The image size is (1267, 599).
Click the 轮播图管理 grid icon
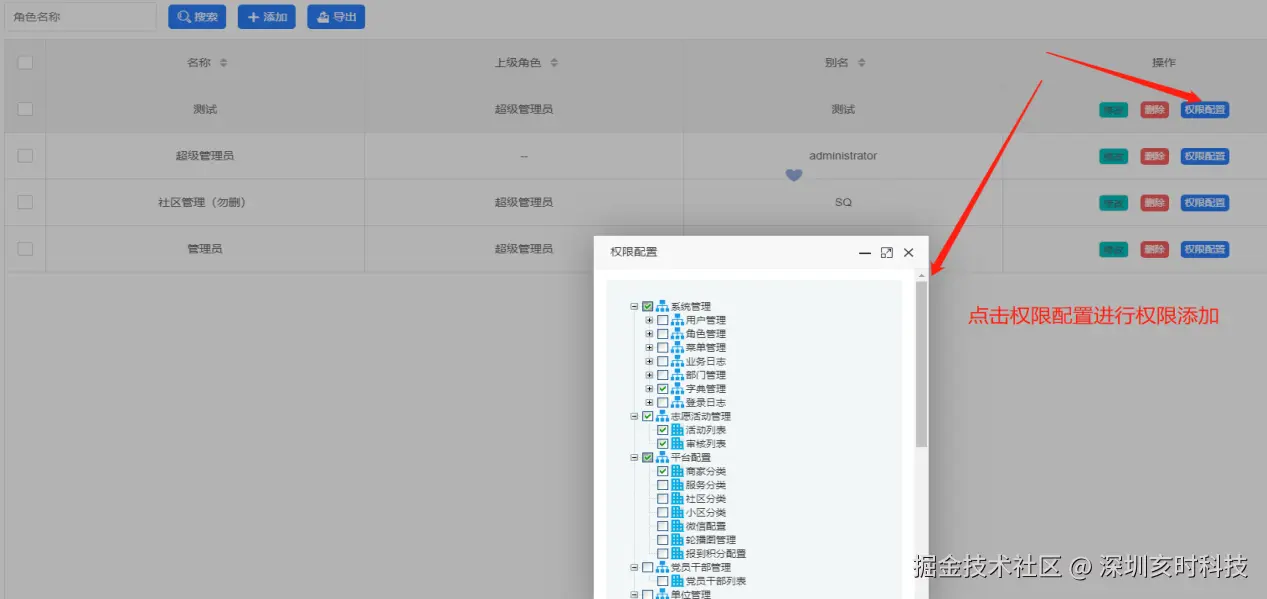click(x=677, y=539)
